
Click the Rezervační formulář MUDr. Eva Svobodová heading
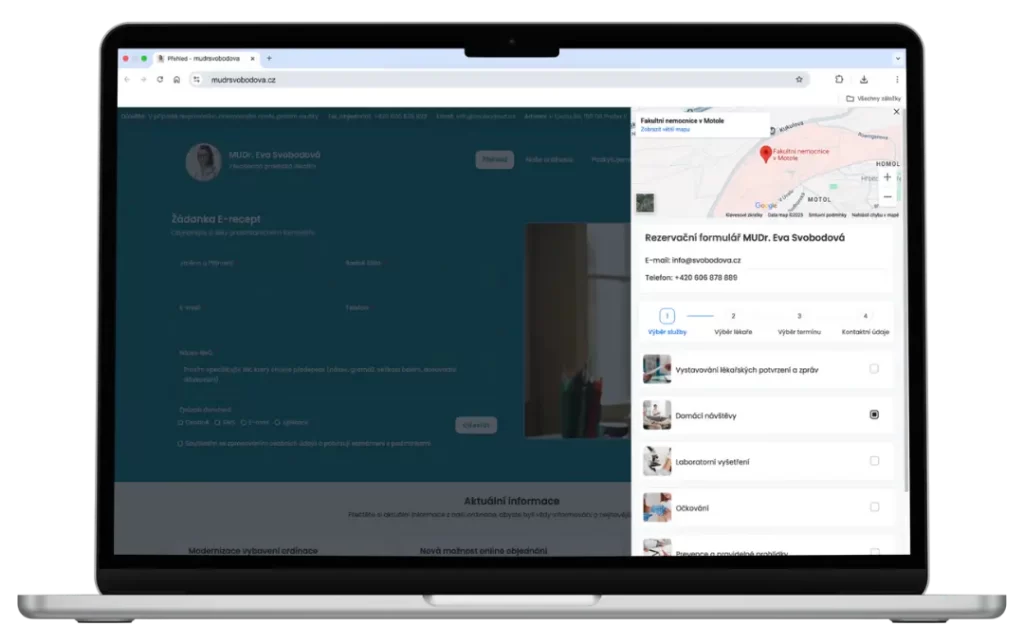(744, 238)
